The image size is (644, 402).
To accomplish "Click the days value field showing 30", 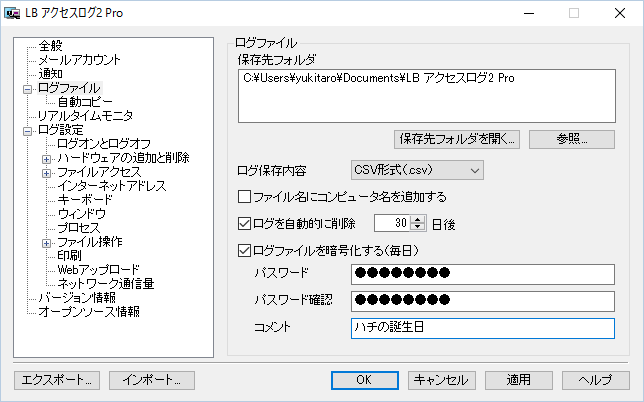I will tap(392, 223).
